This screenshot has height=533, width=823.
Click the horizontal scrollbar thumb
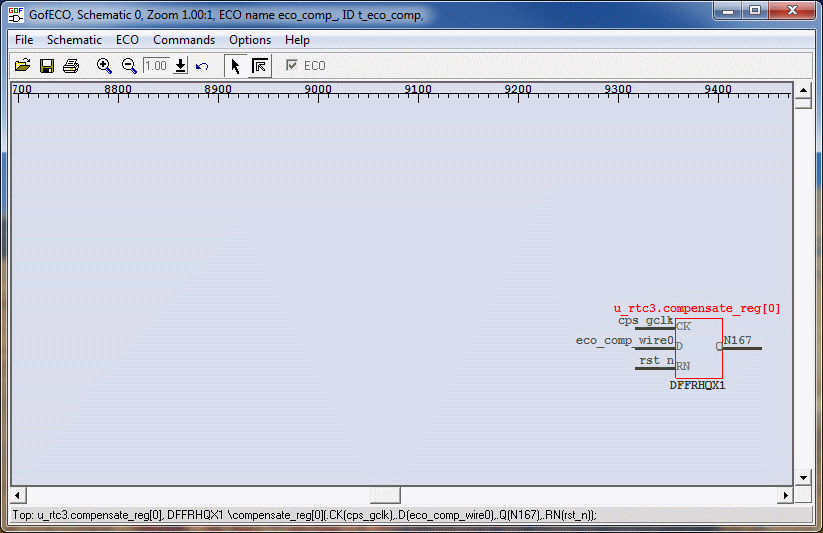(385, 495)
